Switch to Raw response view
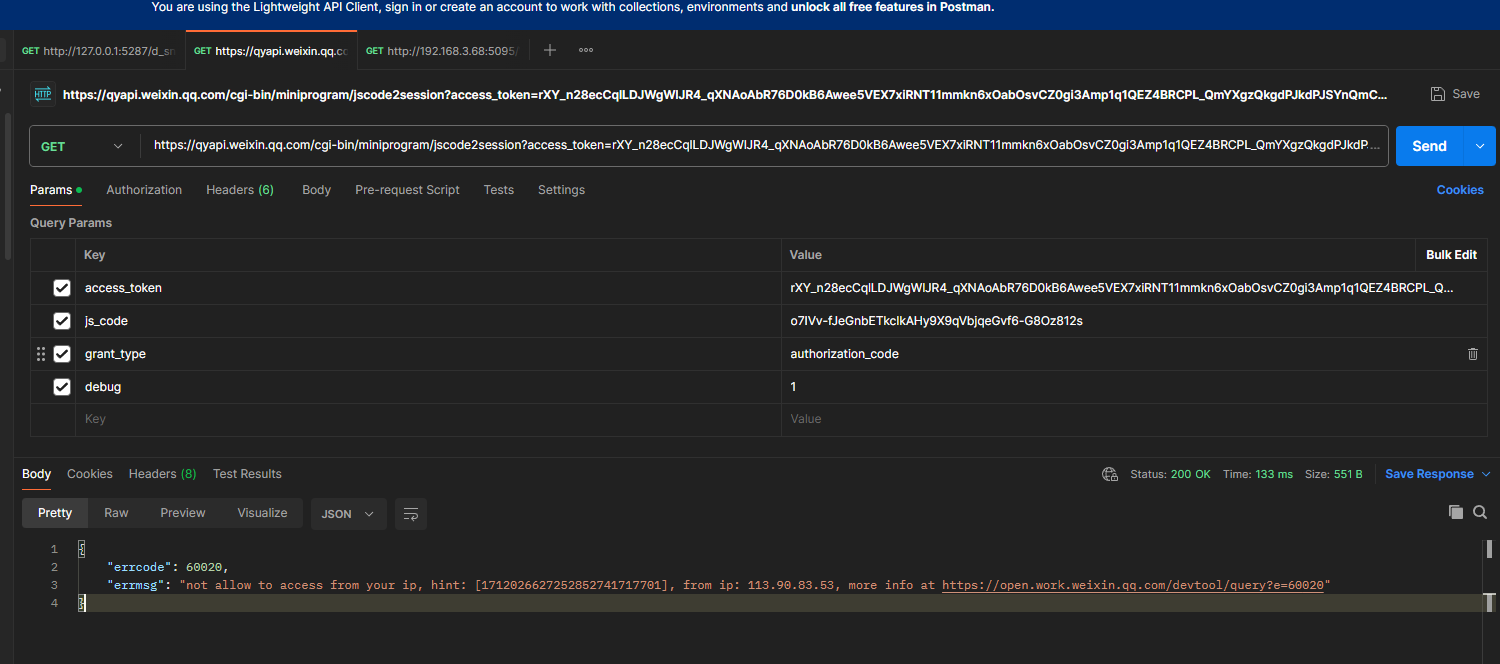This screenshot has width=1500, height=664. tap(116, 513)
